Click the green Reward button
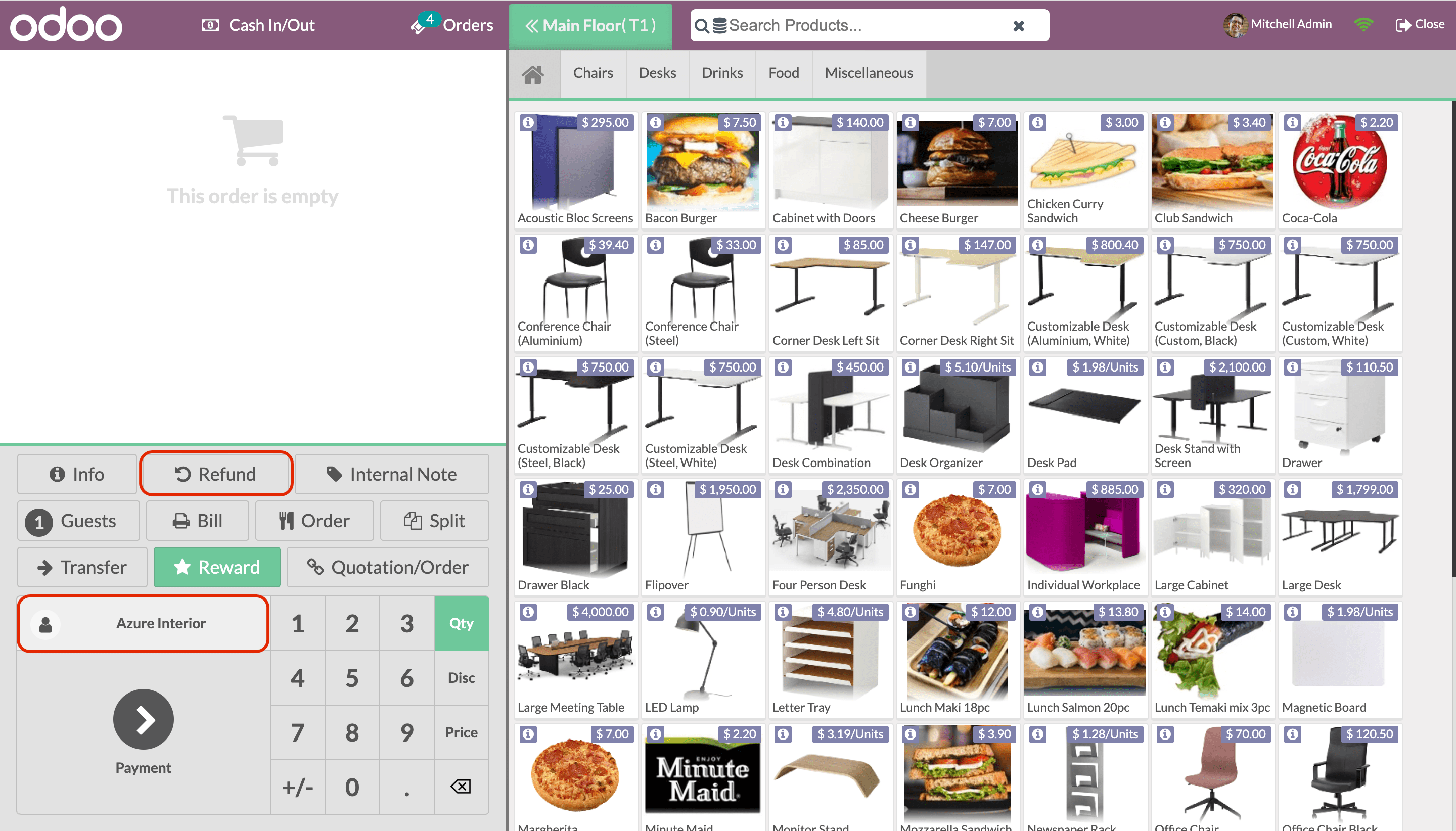Viewport: 1456px width, 831px height. 217,567
